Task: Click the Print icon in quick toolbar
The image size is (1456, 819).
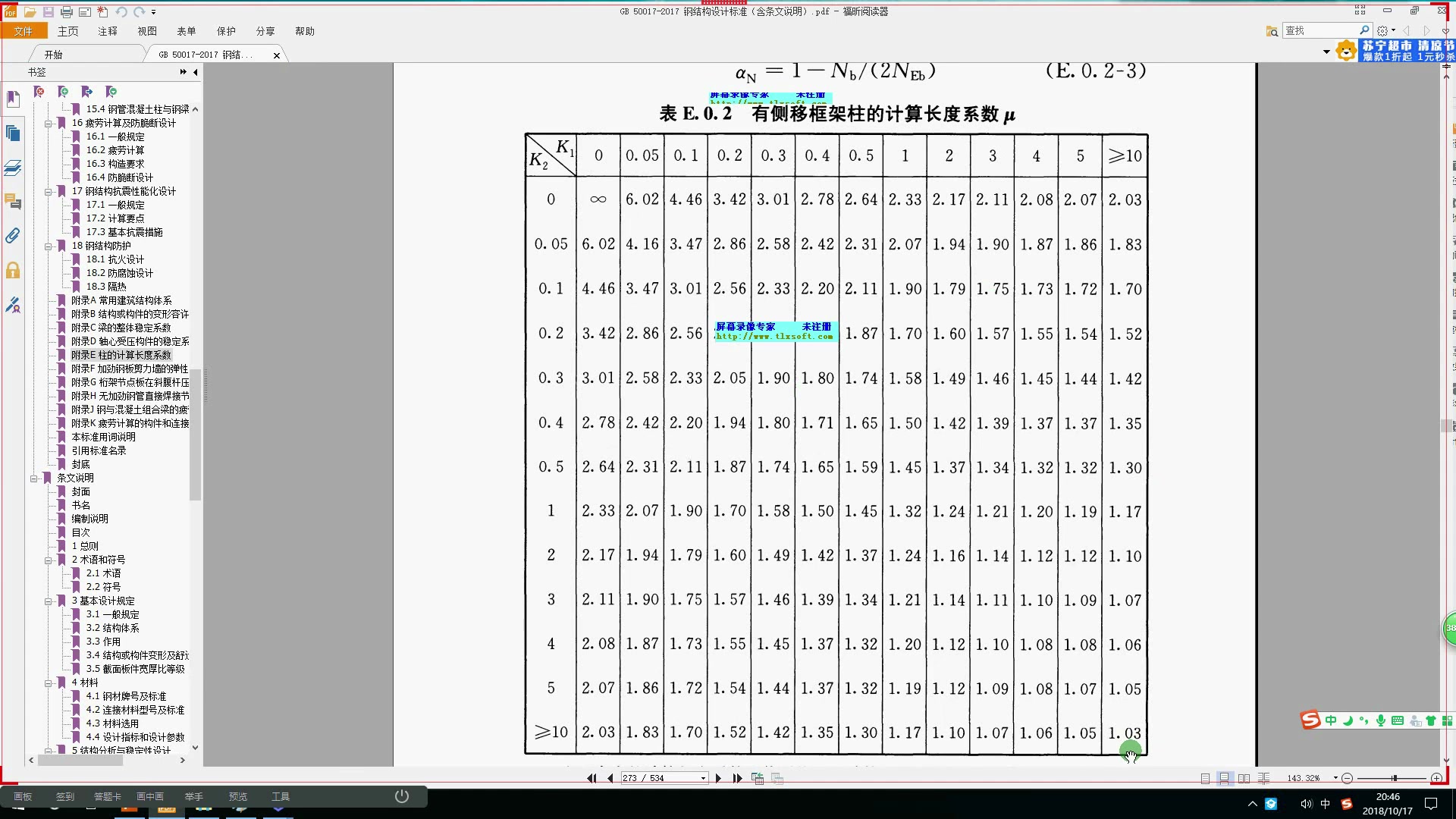Action: tap(66, 12)
